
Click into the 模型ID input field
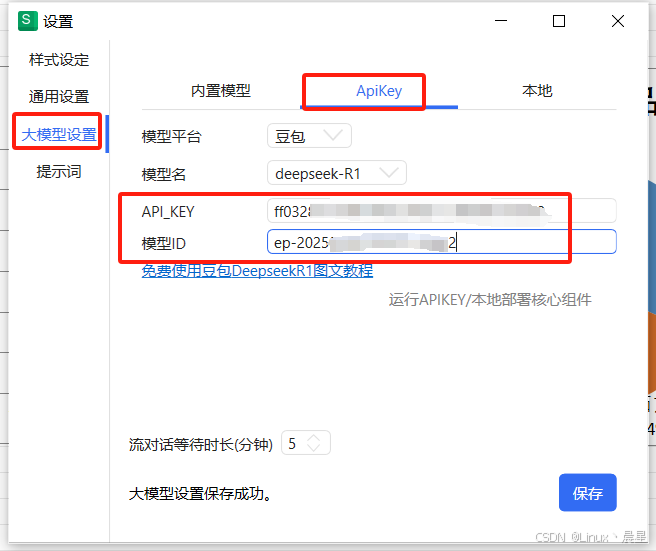pos(442,241)
